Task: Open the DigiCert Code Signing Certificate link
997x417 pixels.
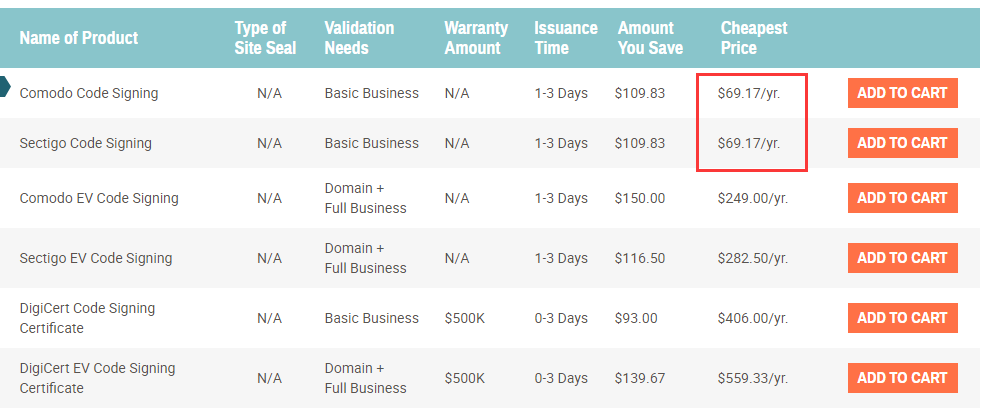Action: click(87, 318)
